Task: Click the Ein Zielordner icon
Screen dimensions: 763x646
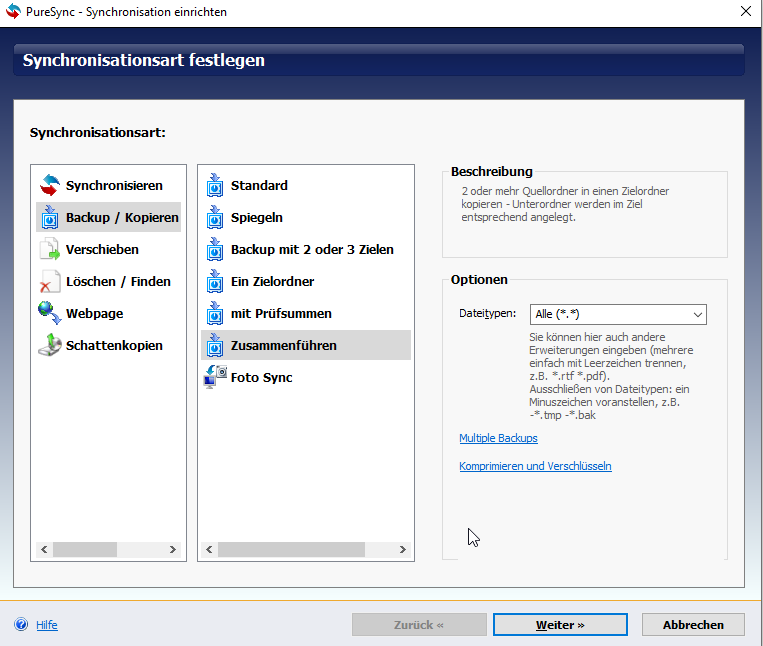Action: point(215,281)
